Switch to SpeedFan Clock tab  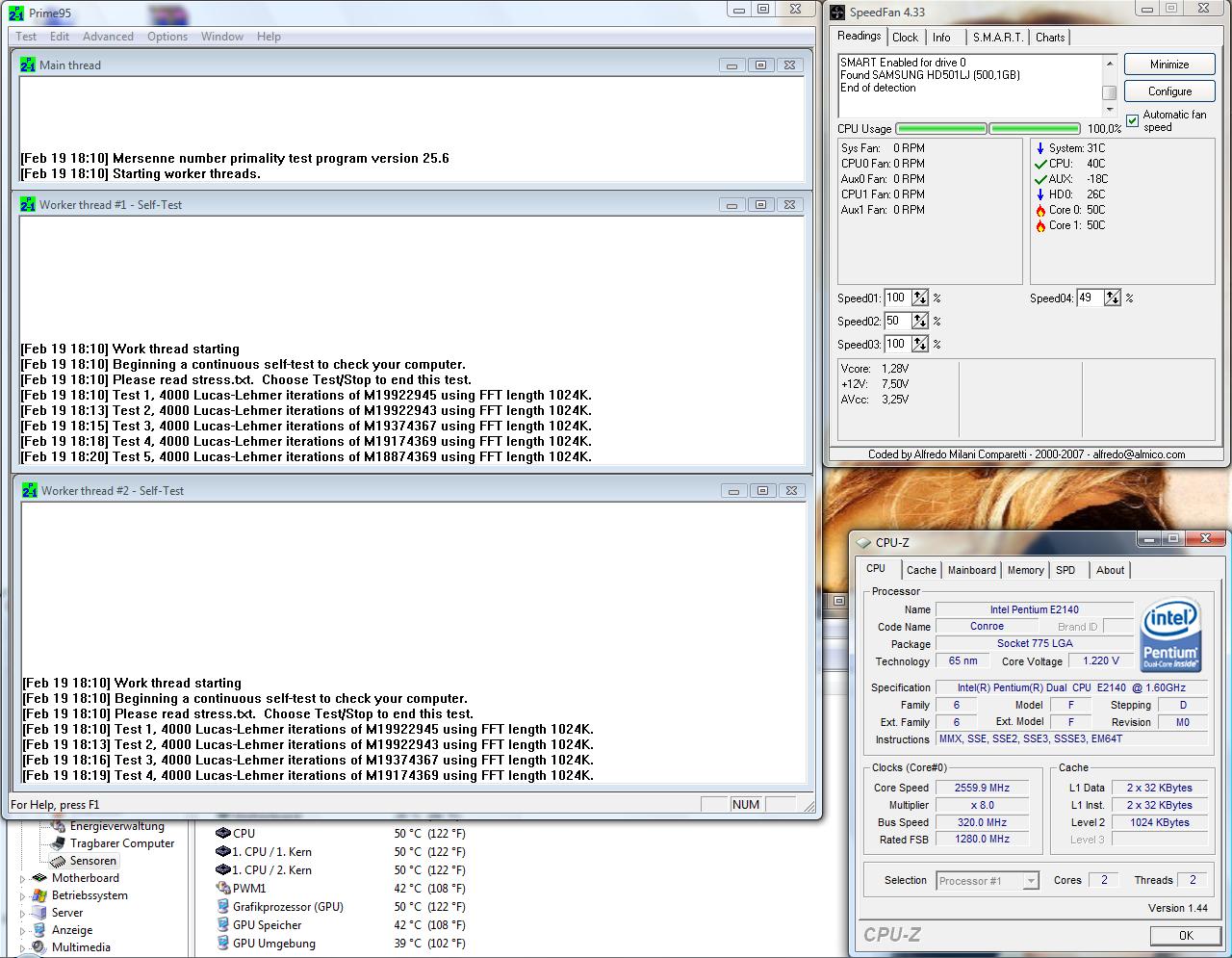pos(905,38)
